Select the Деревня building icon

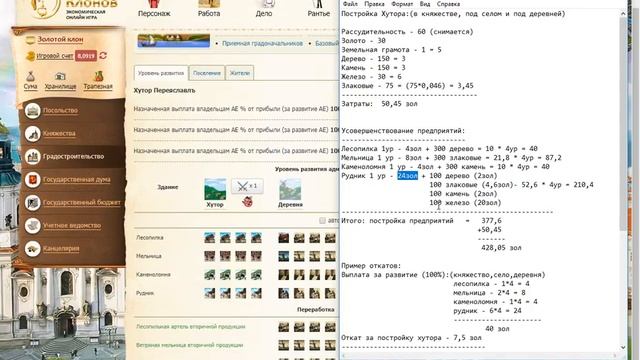(290, 189)
